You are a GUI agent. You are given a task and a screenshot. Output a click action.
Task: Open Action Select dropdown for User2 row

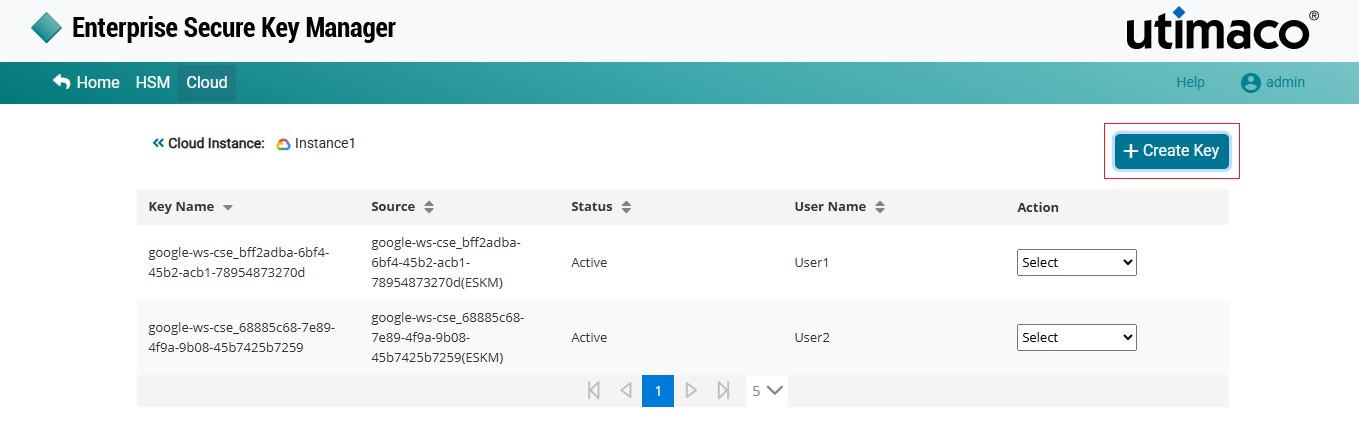pyautogui.click(x=1077, y=337)
